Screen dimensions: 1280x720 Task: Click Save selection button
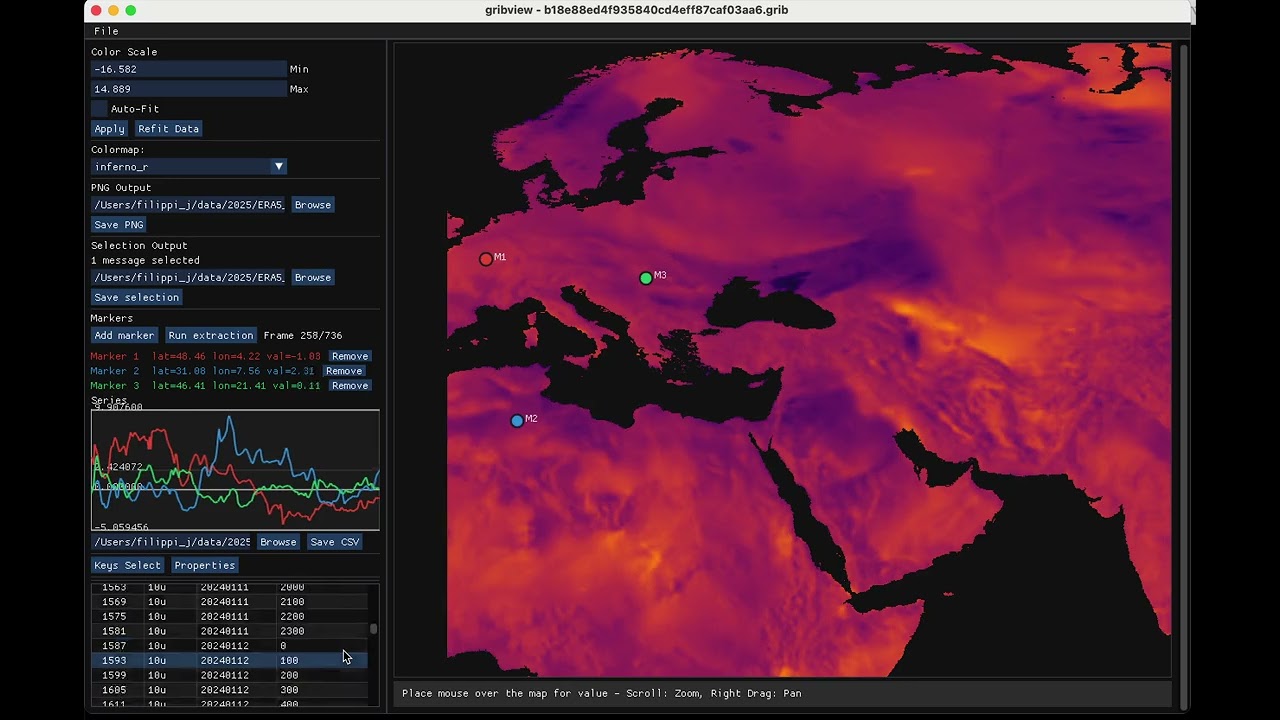(137, 297)
